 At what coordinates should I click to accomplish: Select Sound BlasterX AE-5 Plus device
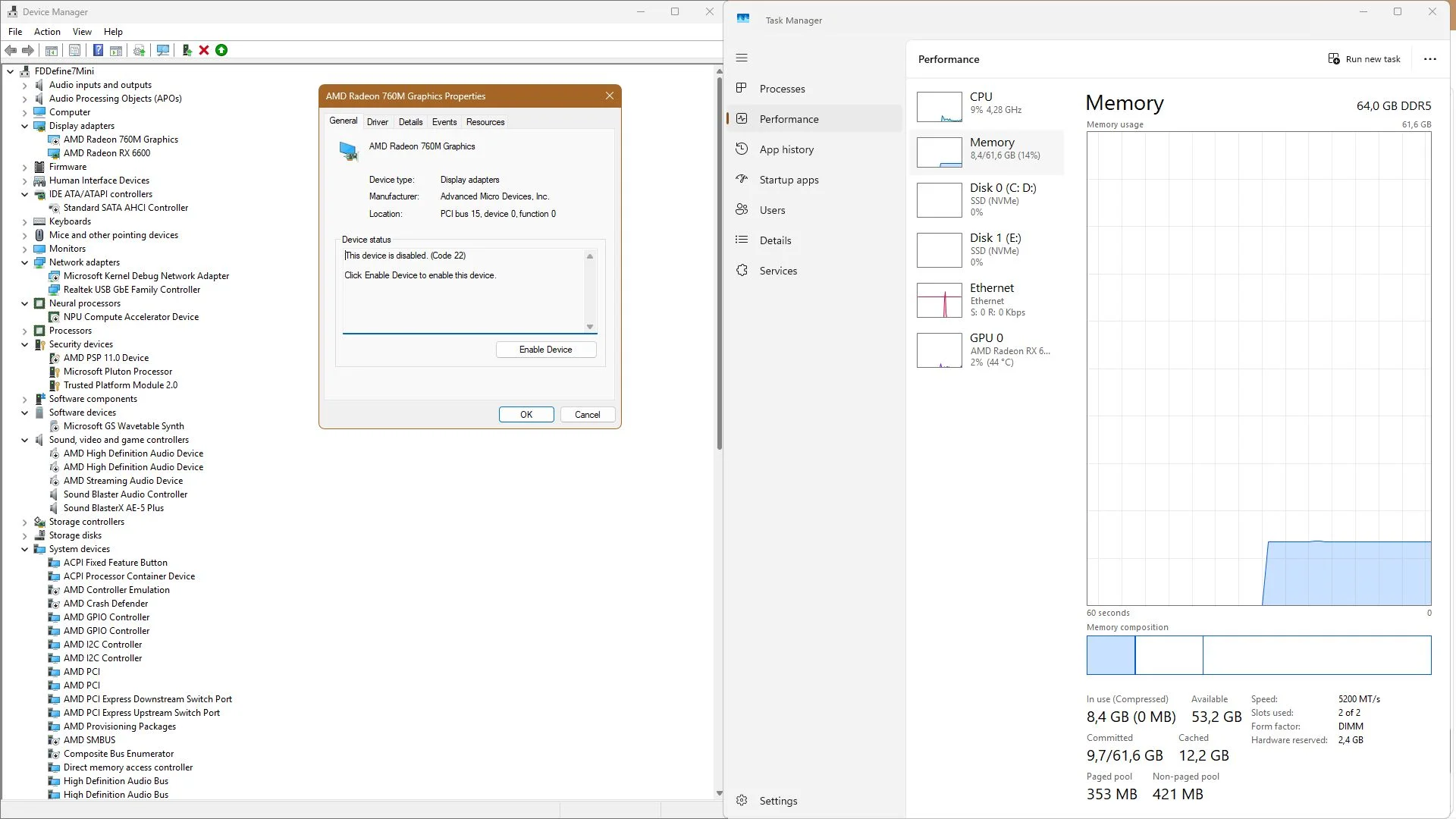[114, 508]
